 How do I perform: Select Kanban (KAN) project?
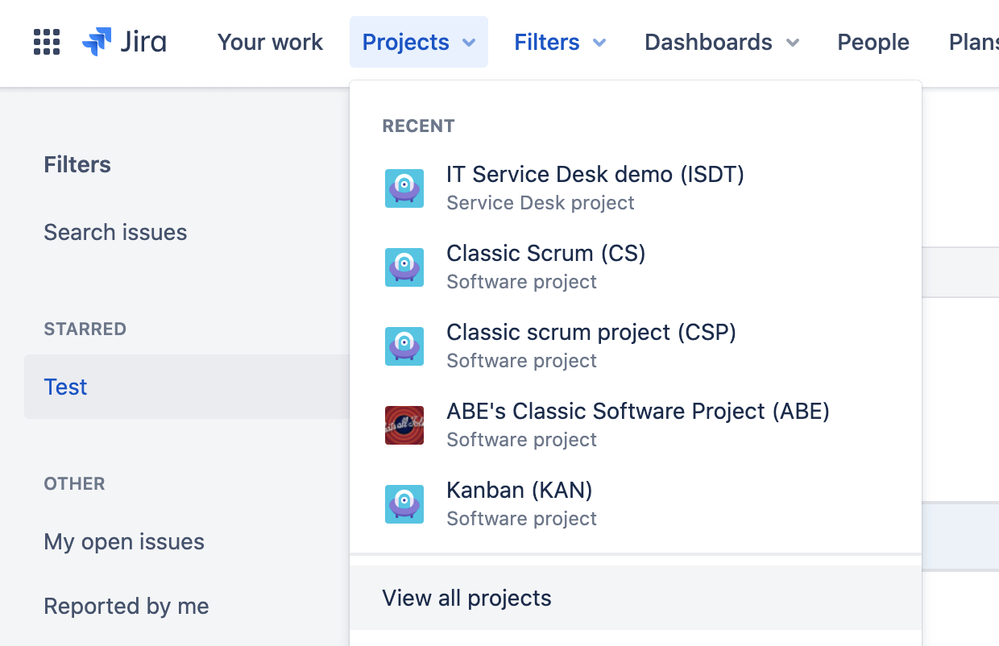636,504
